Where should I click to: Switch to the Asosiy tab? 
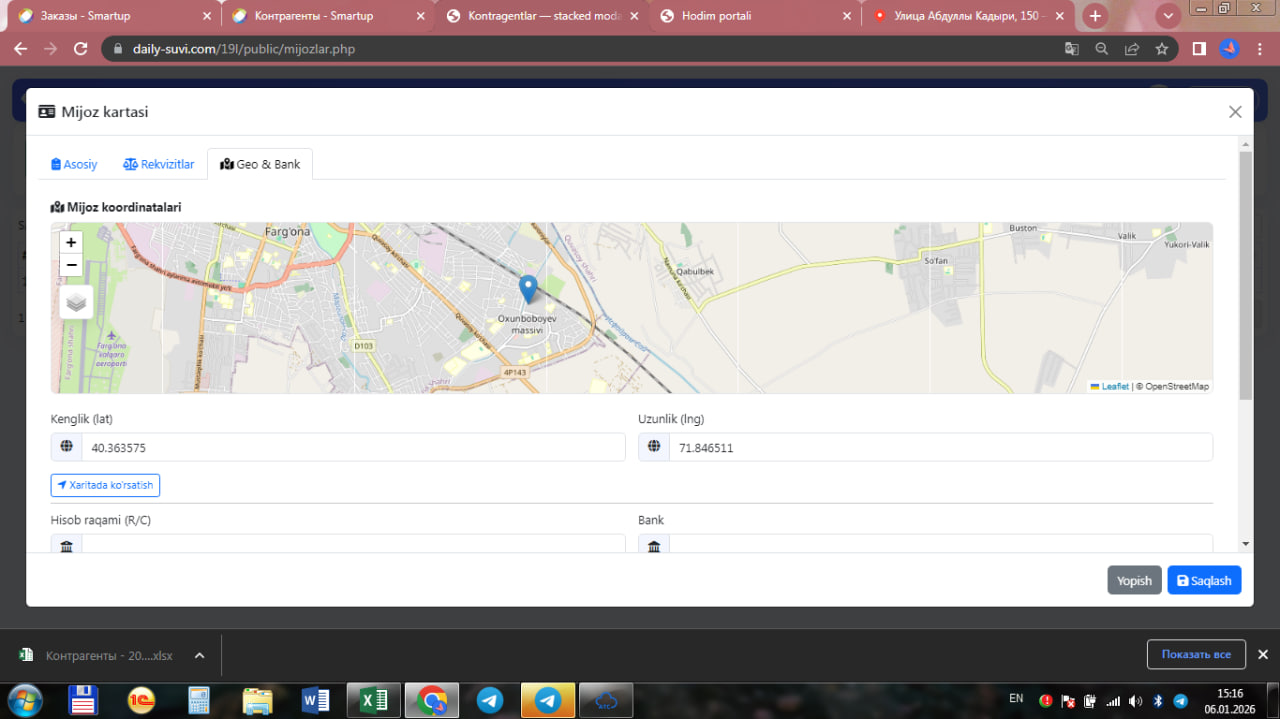coord(74,164)
